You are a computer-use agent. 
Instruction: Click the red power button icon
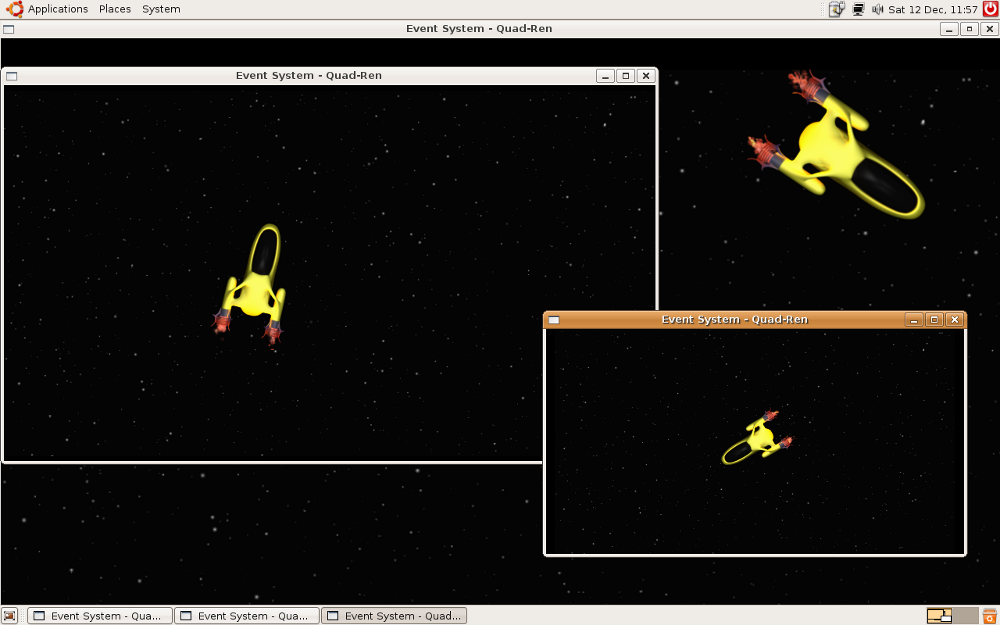[990, 9]
